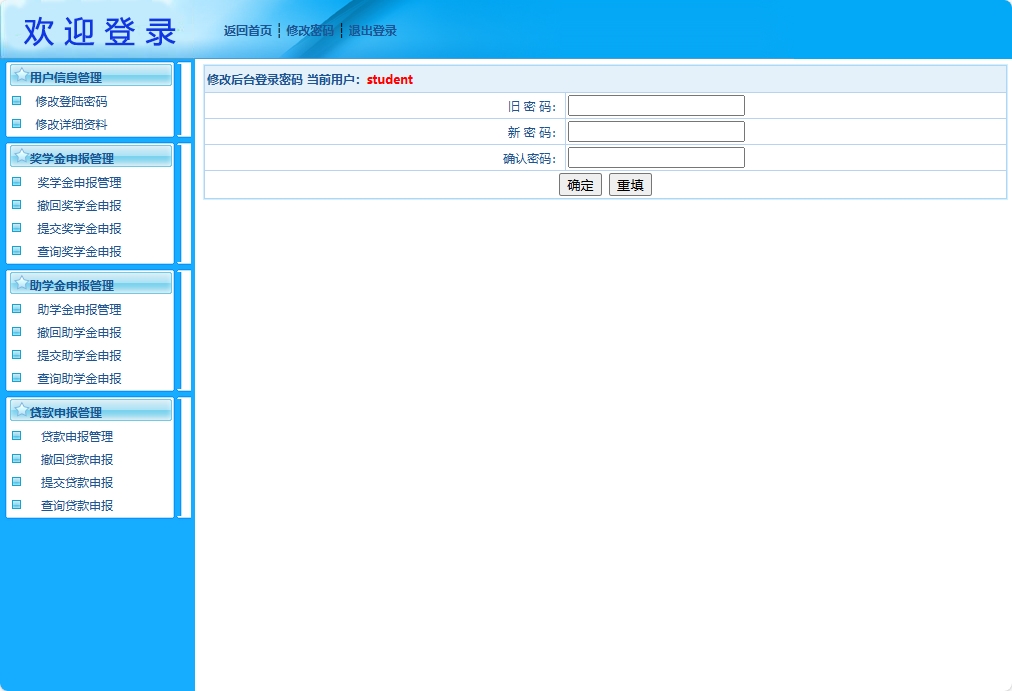This screenshot has height=691, width=1012.
Task: Click the square icon beside 撤回奖学金申报
Action: point(16,205)
